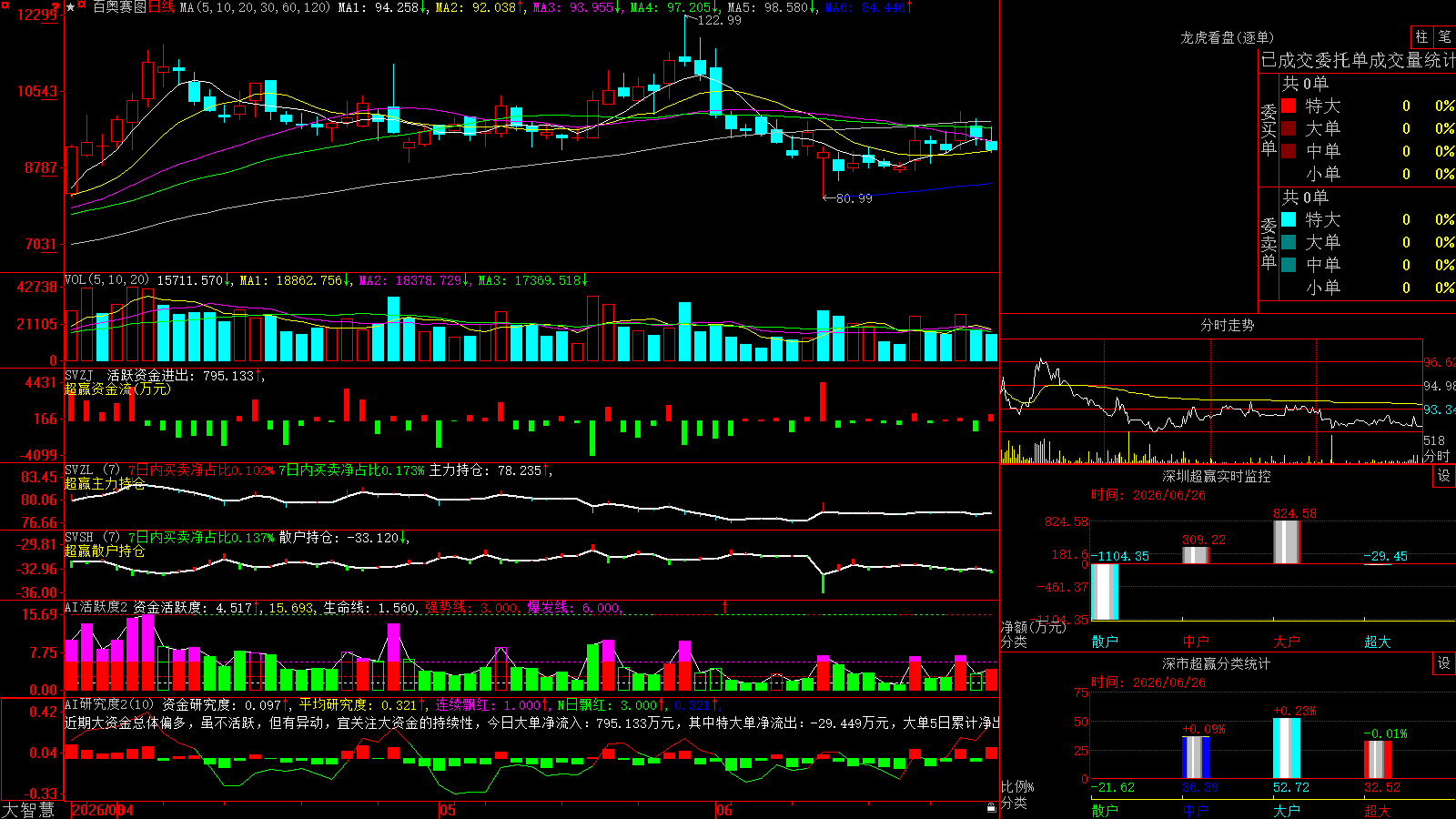This screenshot has height=819, width=1456.
Task: Click the 05 month marker on the timeline
Action: pyautogui.click(x=447, y=810)
